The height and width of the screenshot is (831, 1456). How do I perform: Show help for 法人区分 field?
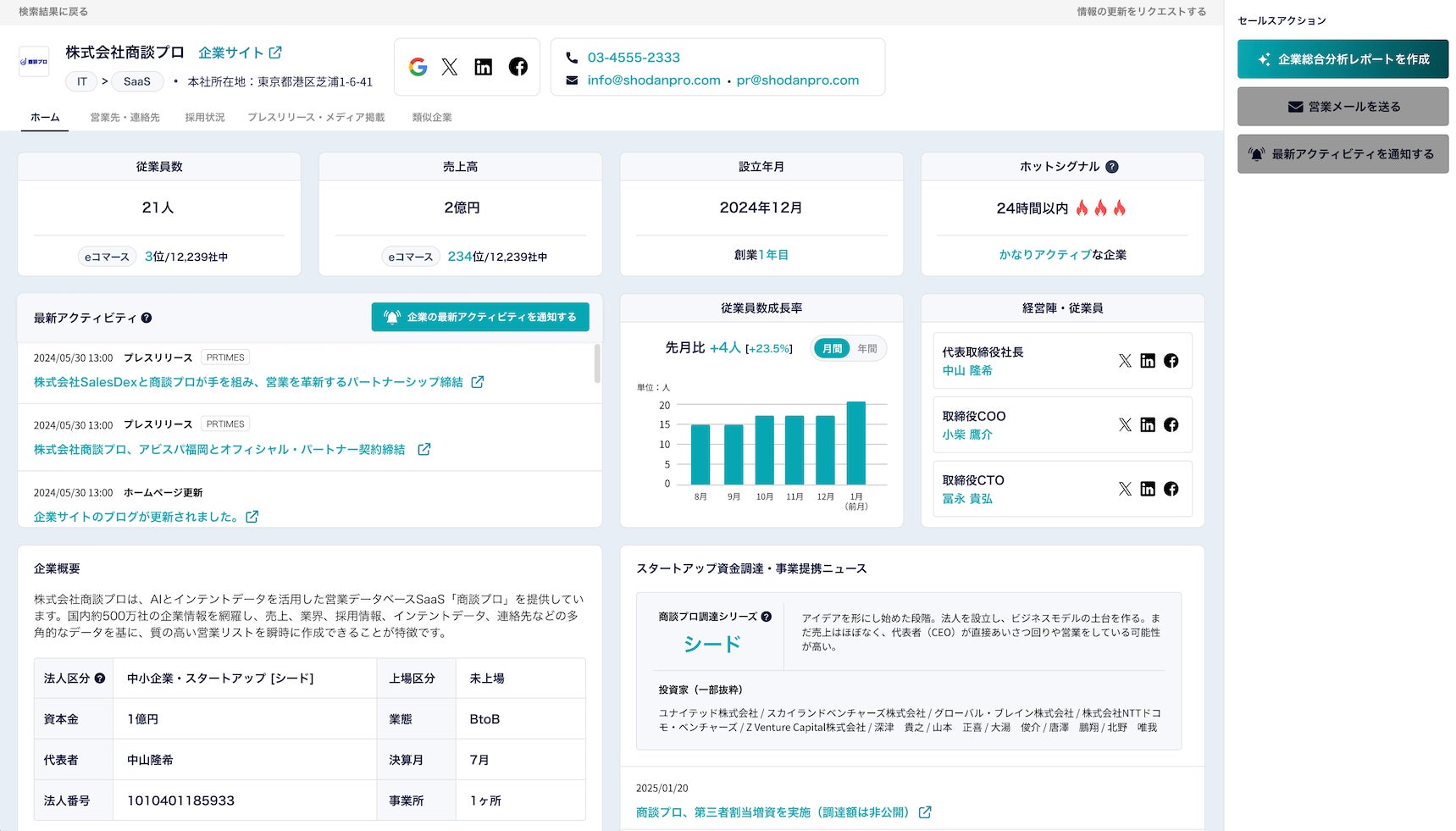[100, 679]
